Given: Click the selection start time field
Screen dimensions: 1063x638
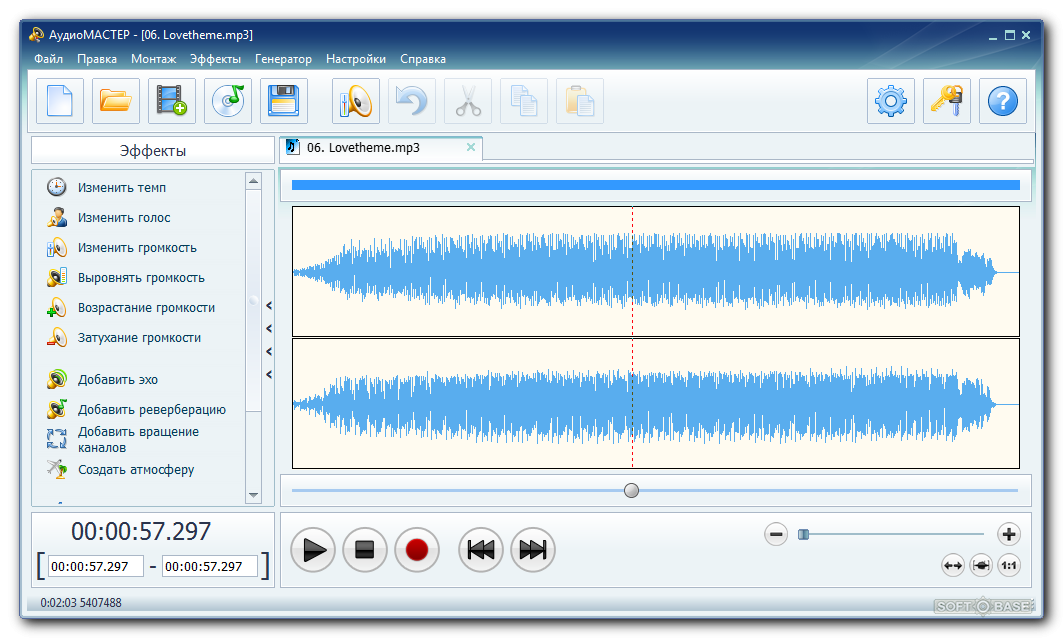Looking at the screenshot, I should [x=96, y=566].
